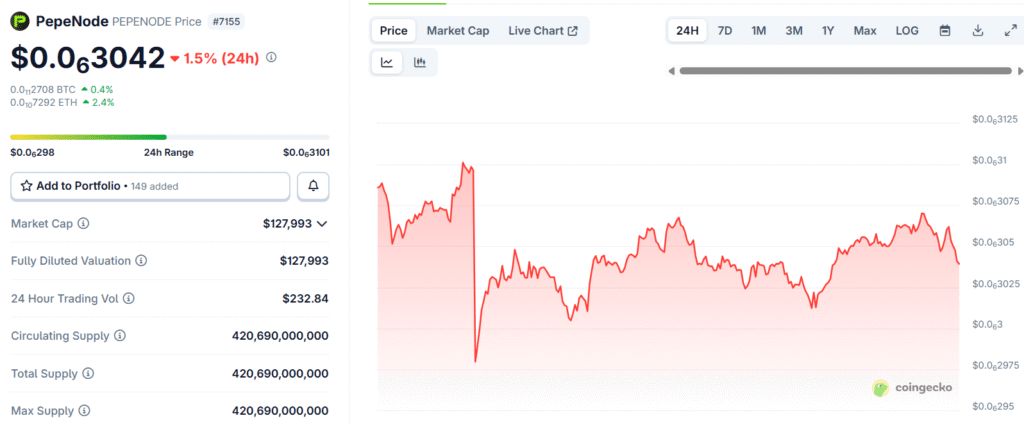Click the BTC price conversion line

[62, 89]
